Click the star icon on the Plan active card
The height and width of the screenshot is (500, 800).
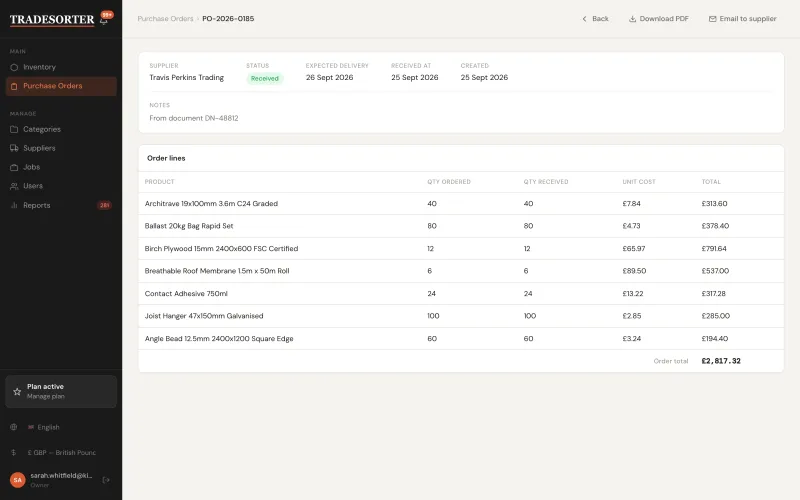[17, 392]
